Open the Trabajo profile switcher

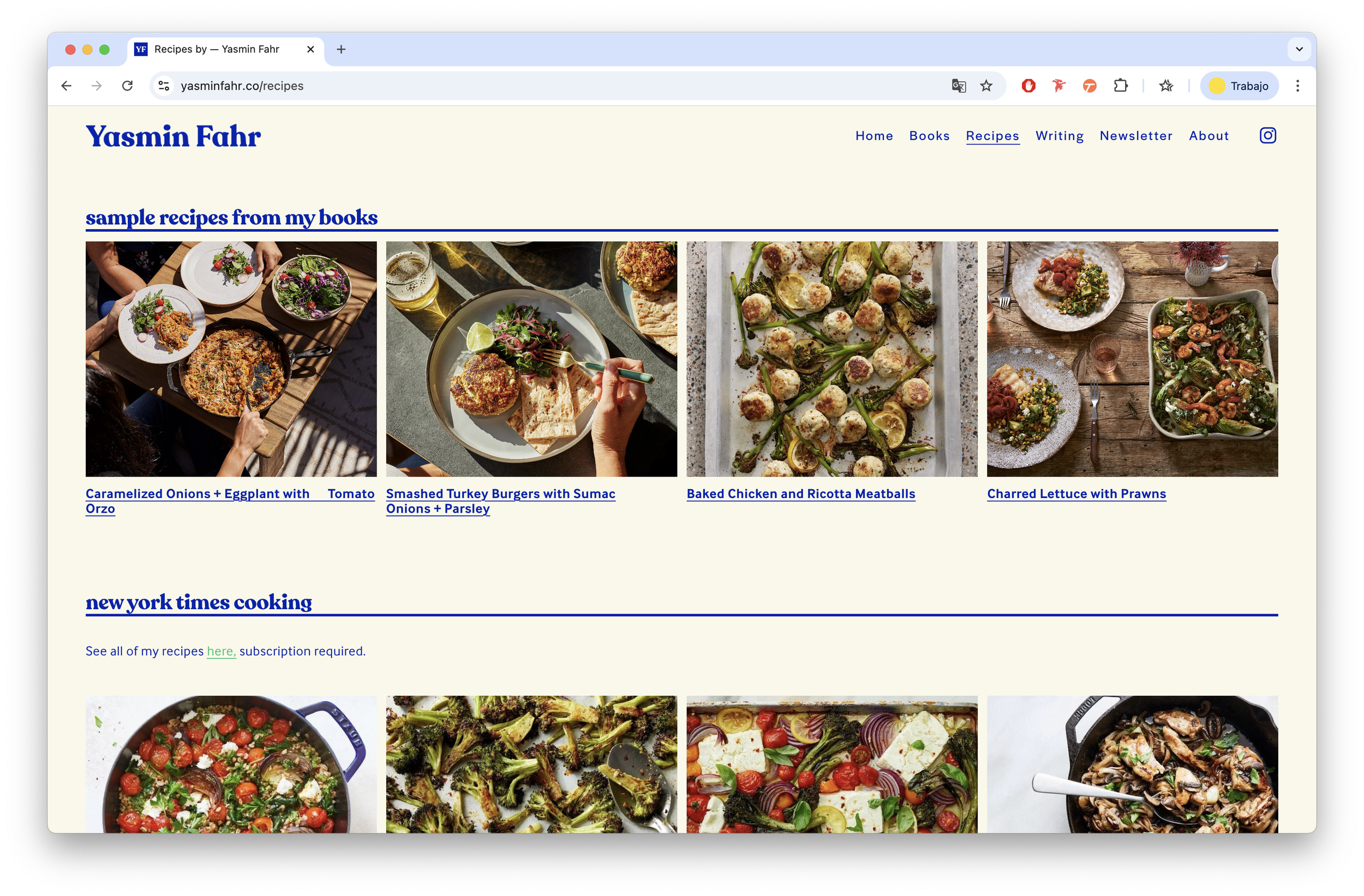point(1239,86)
